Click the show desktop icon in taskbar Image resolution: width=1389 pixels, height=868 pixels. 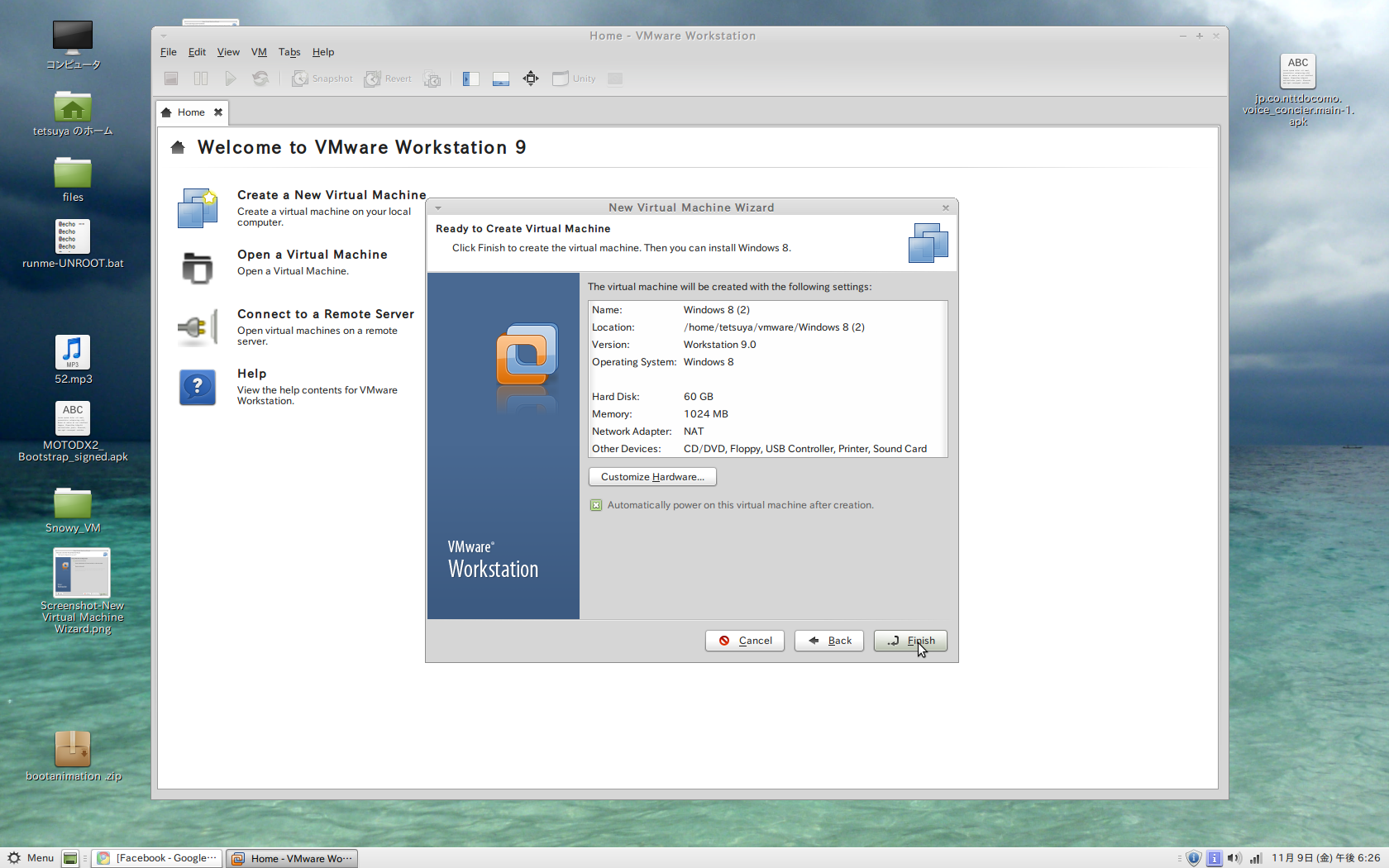(71, 858)
